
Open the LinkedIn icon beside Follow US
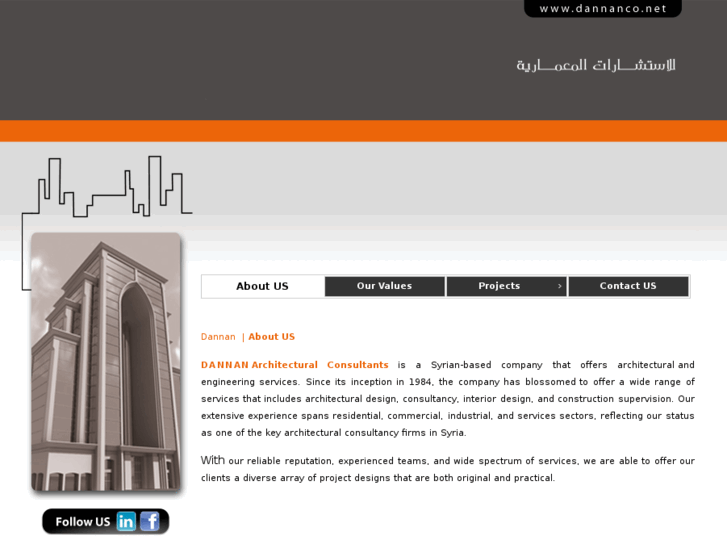pos(126,521)
